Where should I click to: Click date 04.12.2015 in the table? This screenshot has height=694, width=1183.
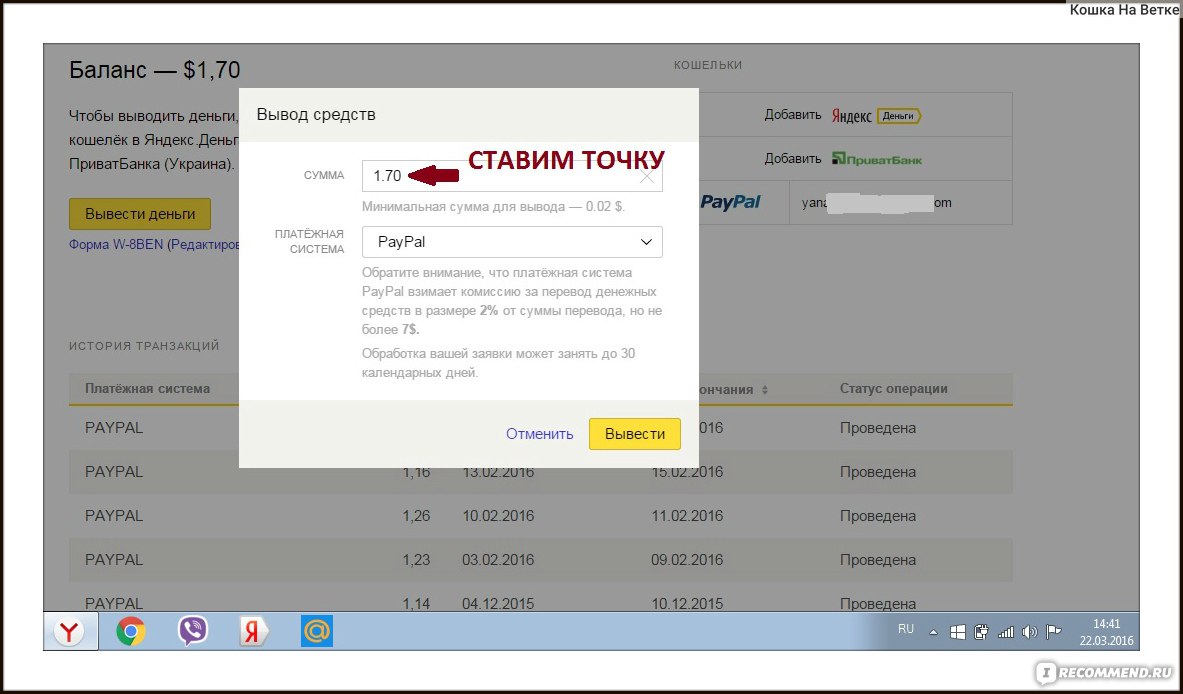pyautogui.click(x=498, y=603)
